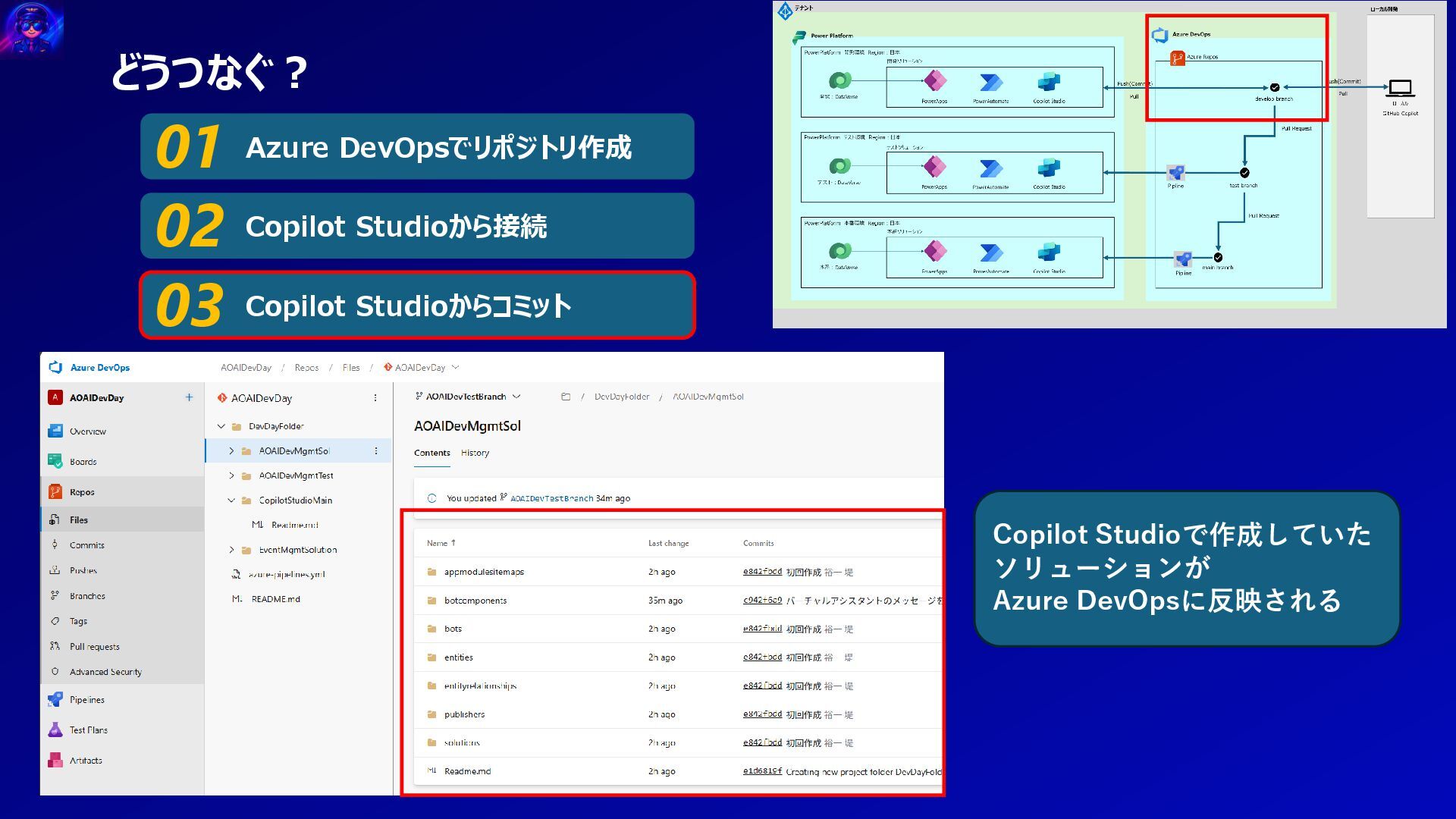This screenshot has height=819, width=1456.
Task: Open the Branches sidebar icon
Action: (x=55, y=595)
